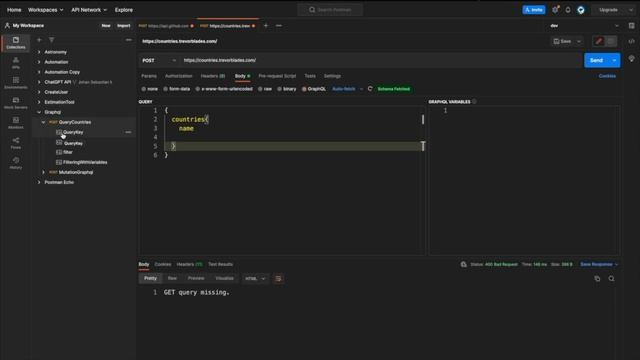The image size is (640, 360).
Task: Open the Cookies link under Send
Action: click(x=607, y=76)
